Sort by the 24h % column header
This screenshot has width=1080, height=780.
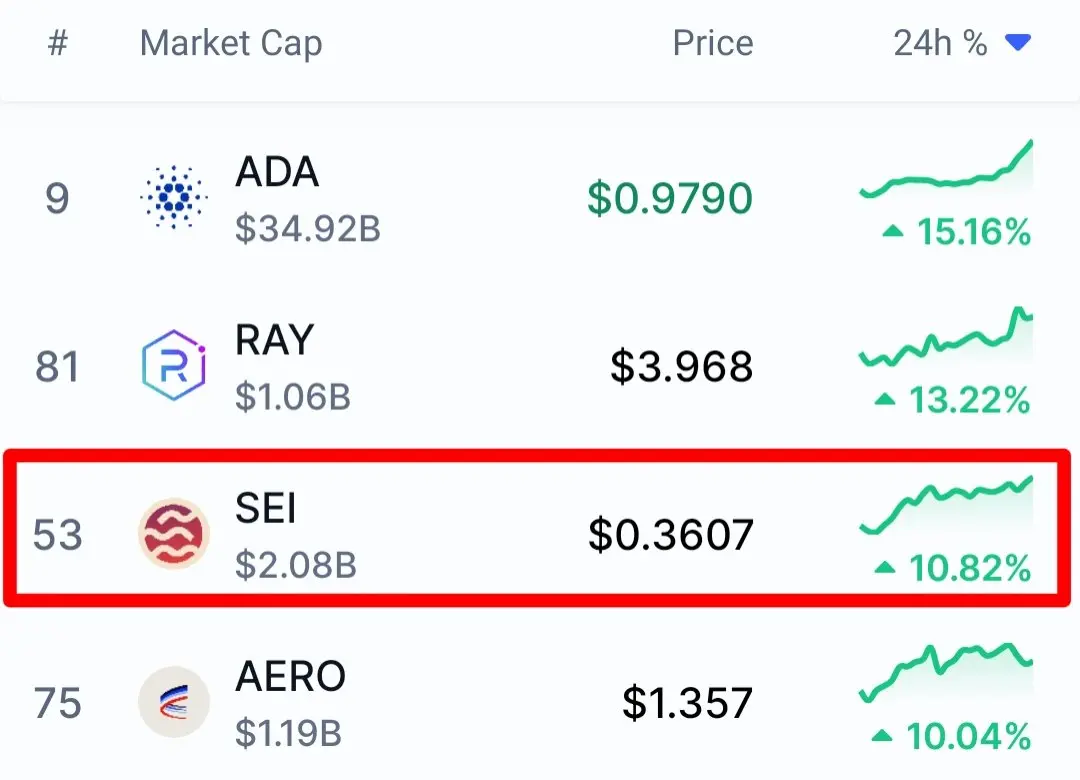(940, 43)
